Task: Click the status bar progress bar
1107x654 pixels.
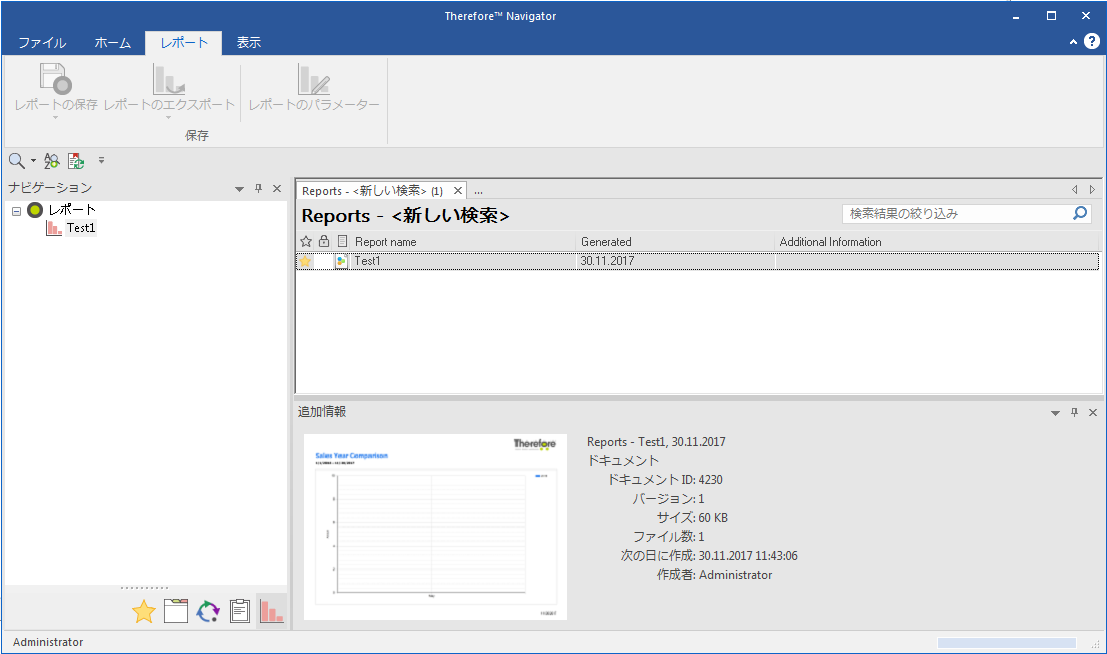Action: tap(1007, 643)
